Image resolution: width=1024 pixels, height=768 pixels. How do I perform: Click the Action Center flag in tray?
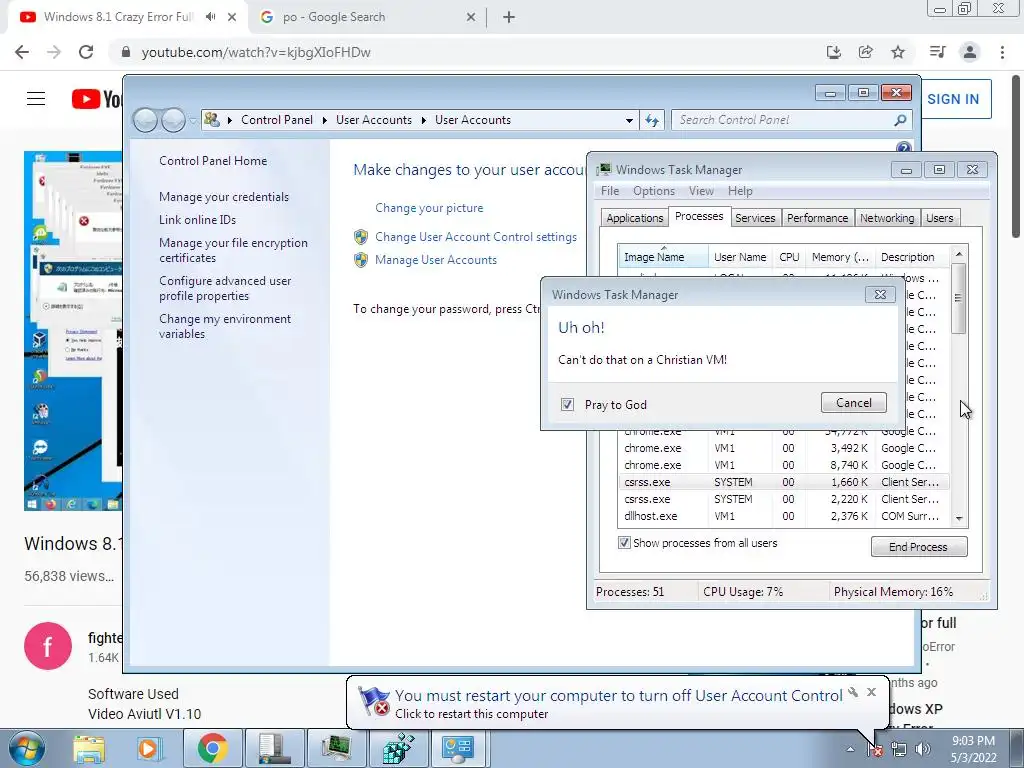pyautogui.click(x=875, y=749)
